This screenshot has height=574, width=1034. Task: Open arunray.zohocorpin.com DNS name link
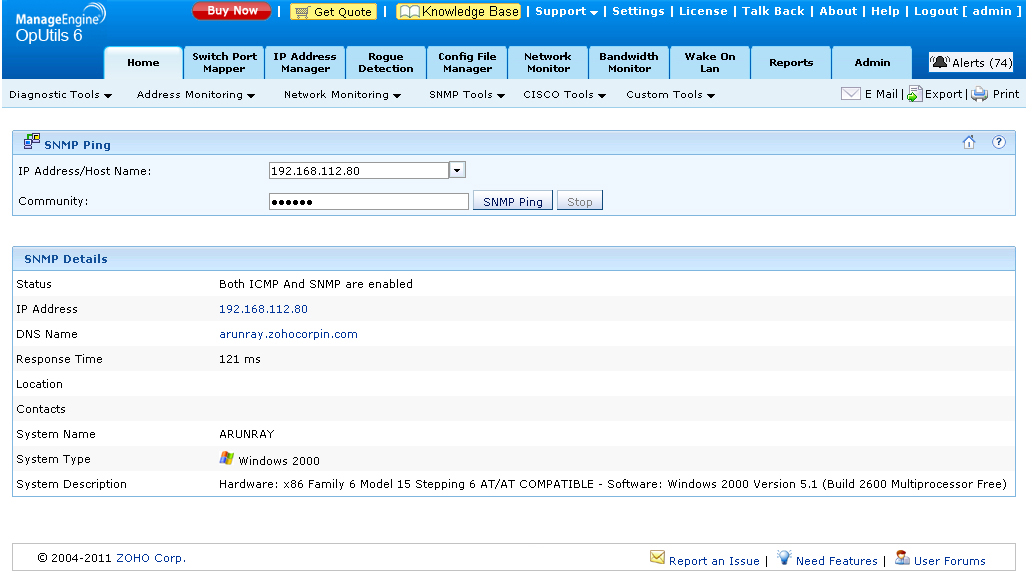click(288, 334)
